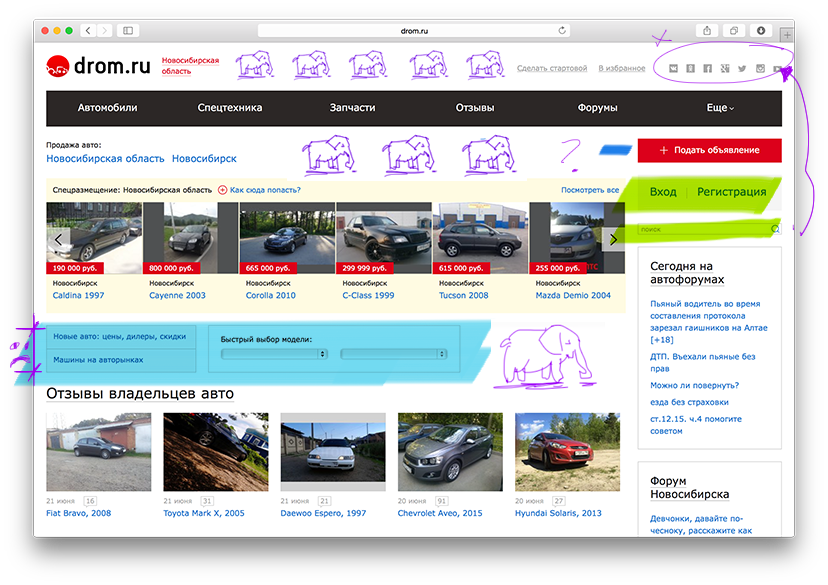Image resolution: width=828 pixels, height=585 pixels.
Task: Open the Google Plus social icon
Action: point(725,68)
